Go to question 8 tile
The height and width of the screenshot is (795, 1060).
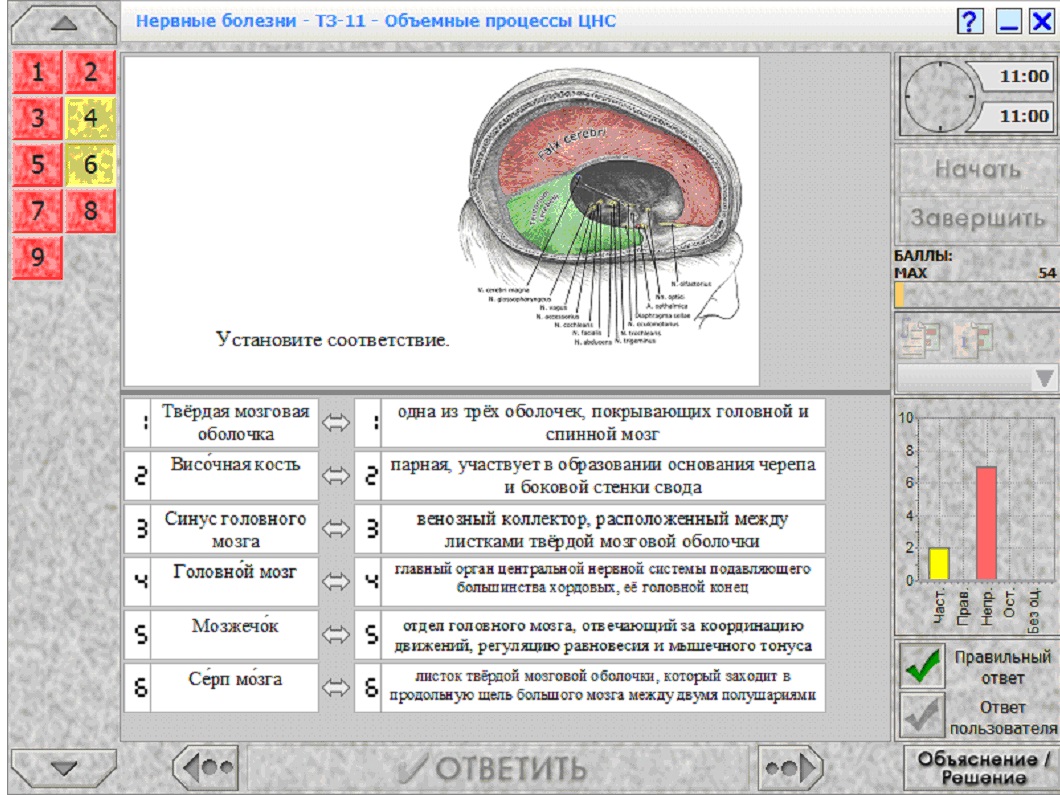pyautogui.click(x=91, y=211)
